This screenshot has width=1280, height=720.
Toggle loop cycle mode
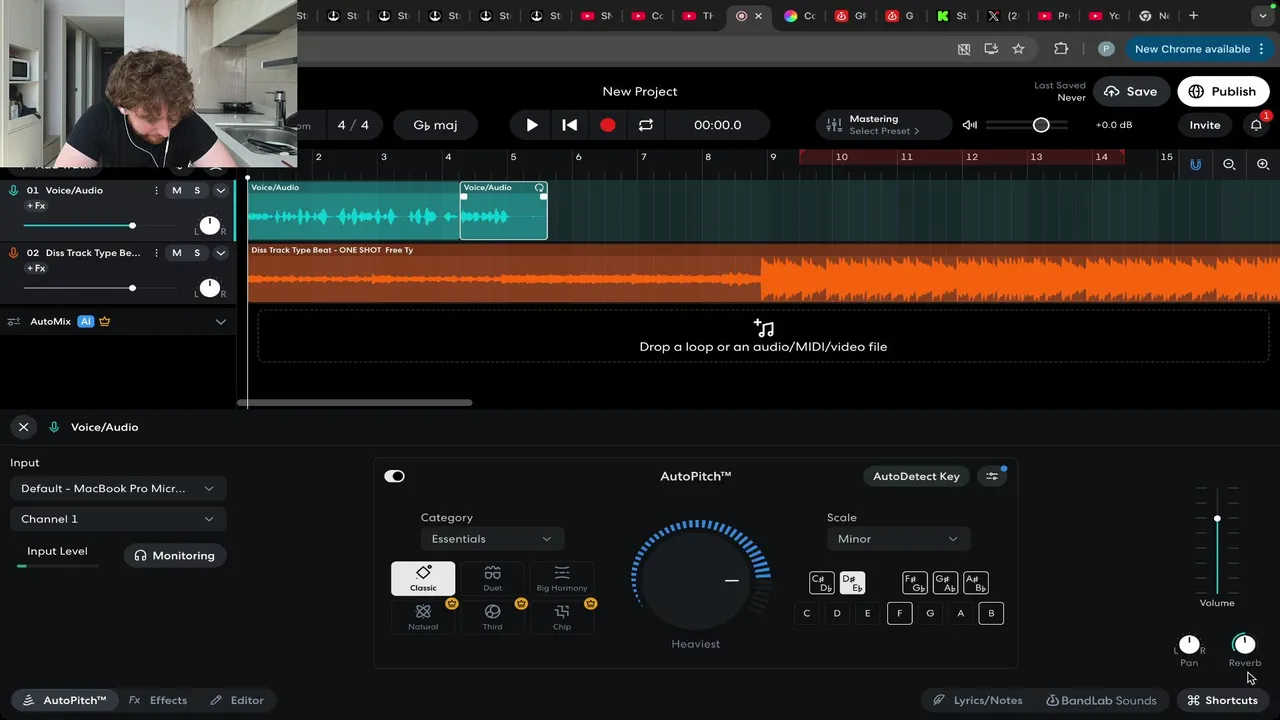pyautogui.click(x=646, y=125)
